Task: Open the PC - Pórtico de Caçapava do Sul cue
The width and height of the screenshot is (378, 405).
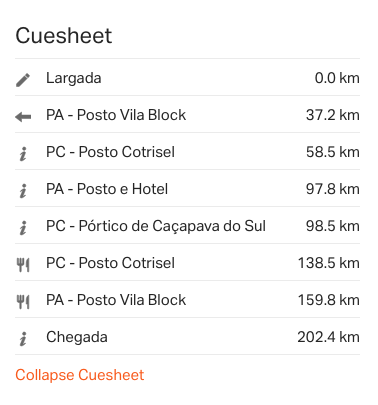Action: pos(187,225)
